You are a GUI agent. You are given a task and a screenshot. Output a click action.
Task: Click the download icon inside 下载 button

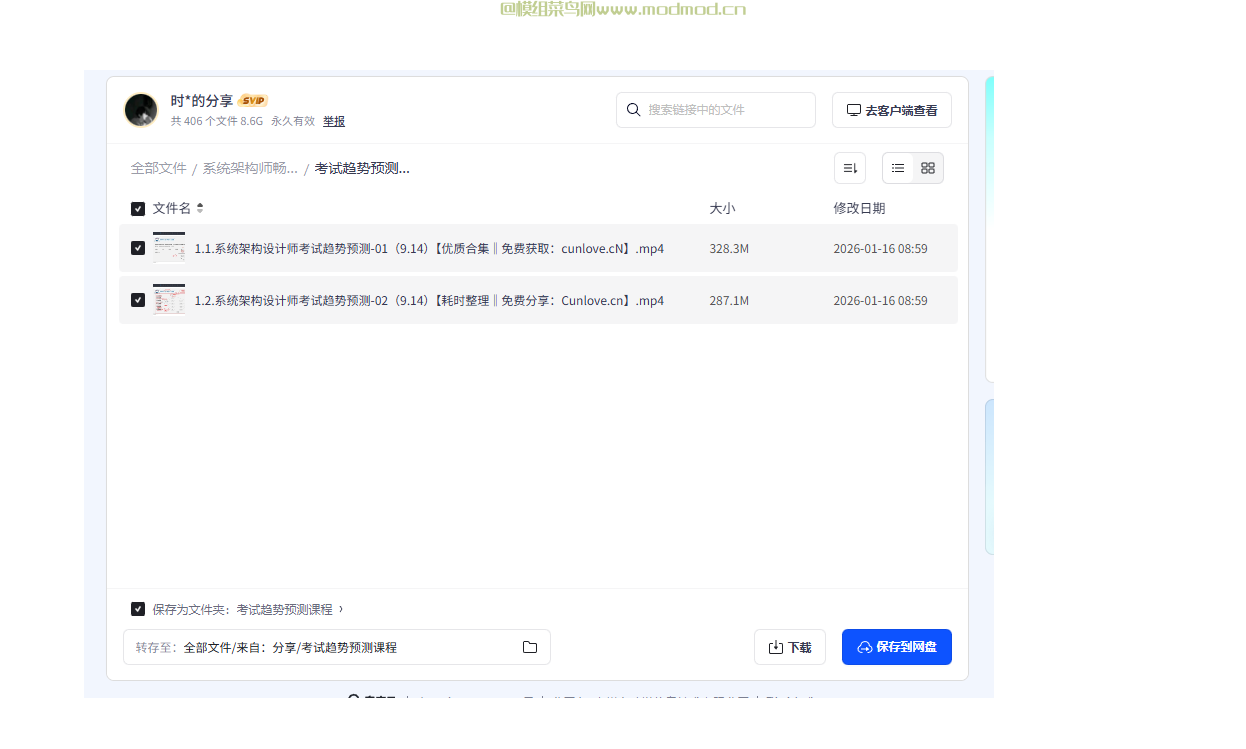pos(775,646)
